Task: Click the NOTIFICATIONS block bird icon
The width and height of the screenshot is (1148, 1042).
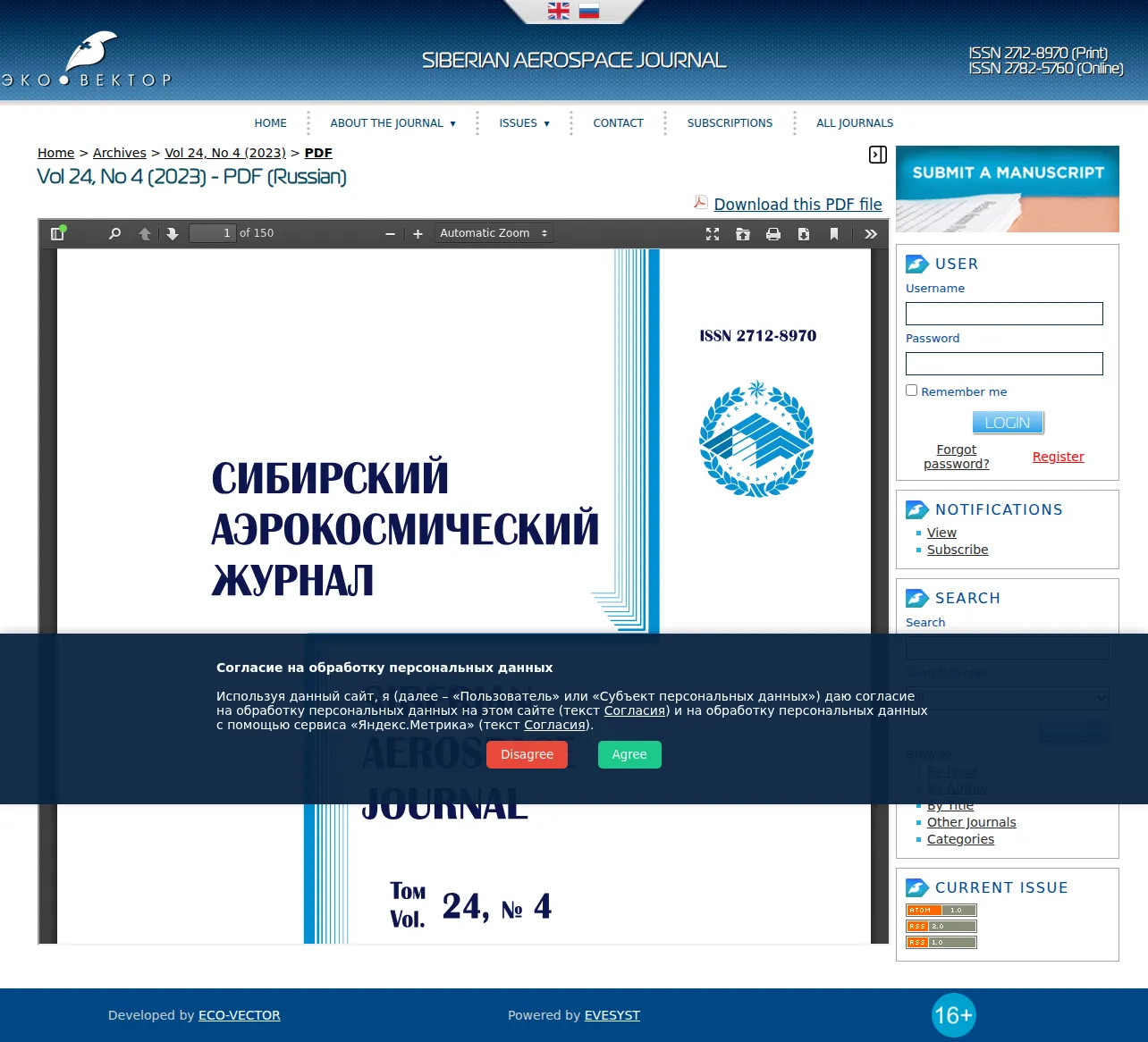Action: click(917, 509)
